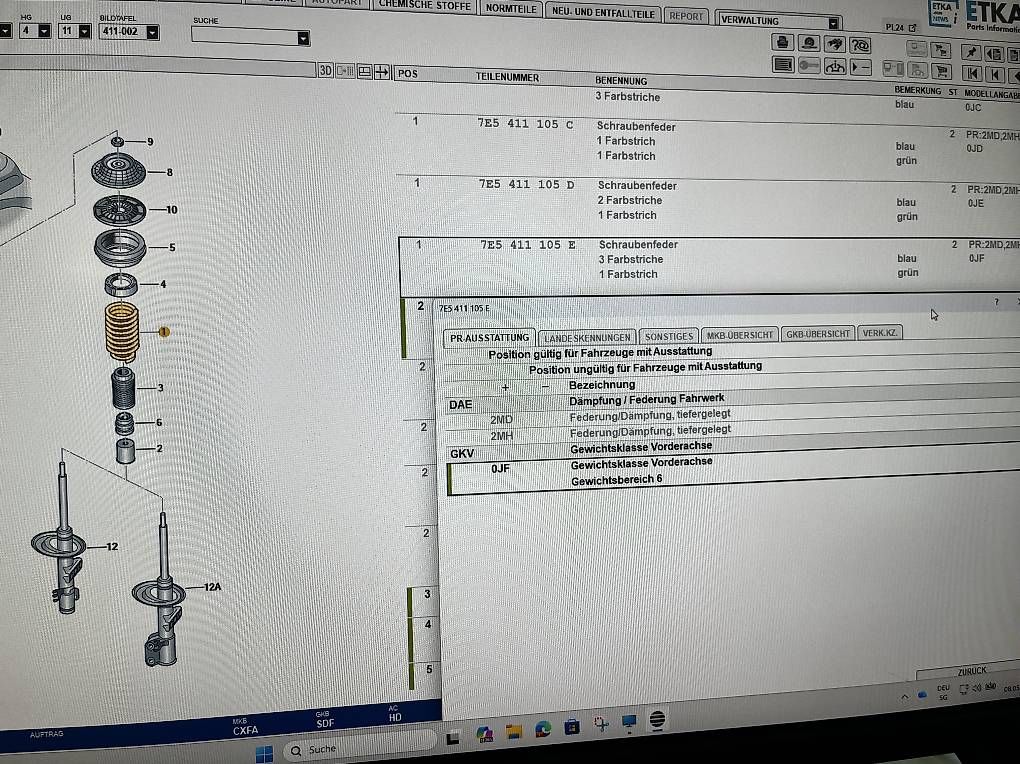Viewport: 1020px width, 764px height.
Task: Click part label 8 in diagram
Action: [170, 172]
